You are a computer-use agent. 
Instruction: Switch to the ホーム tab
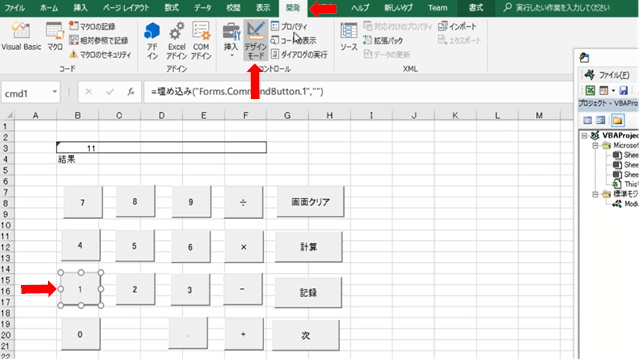tap(49, 8)
